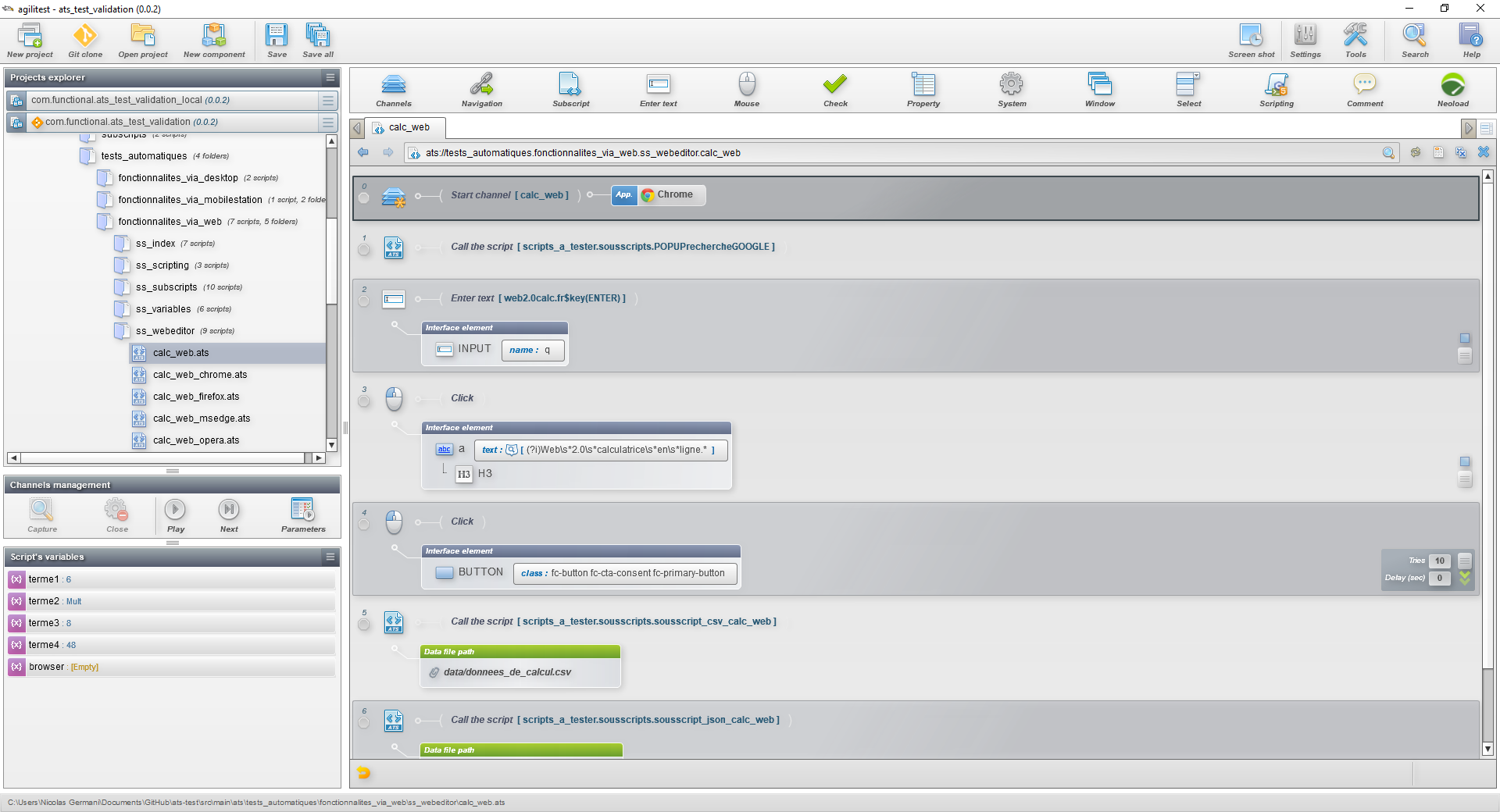
Task: Open the Neoload action
Action: click(x=1453, y=90)
